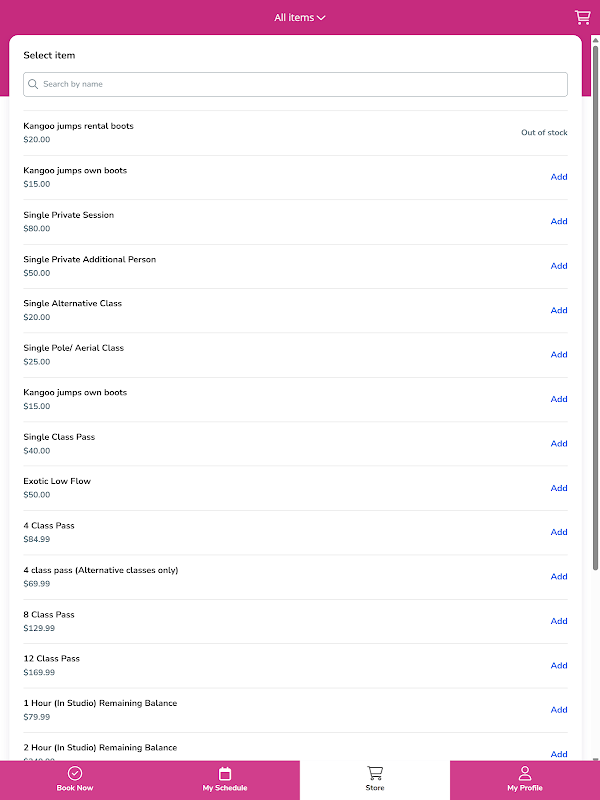Tap the Store cart icon

coord(375,773)
